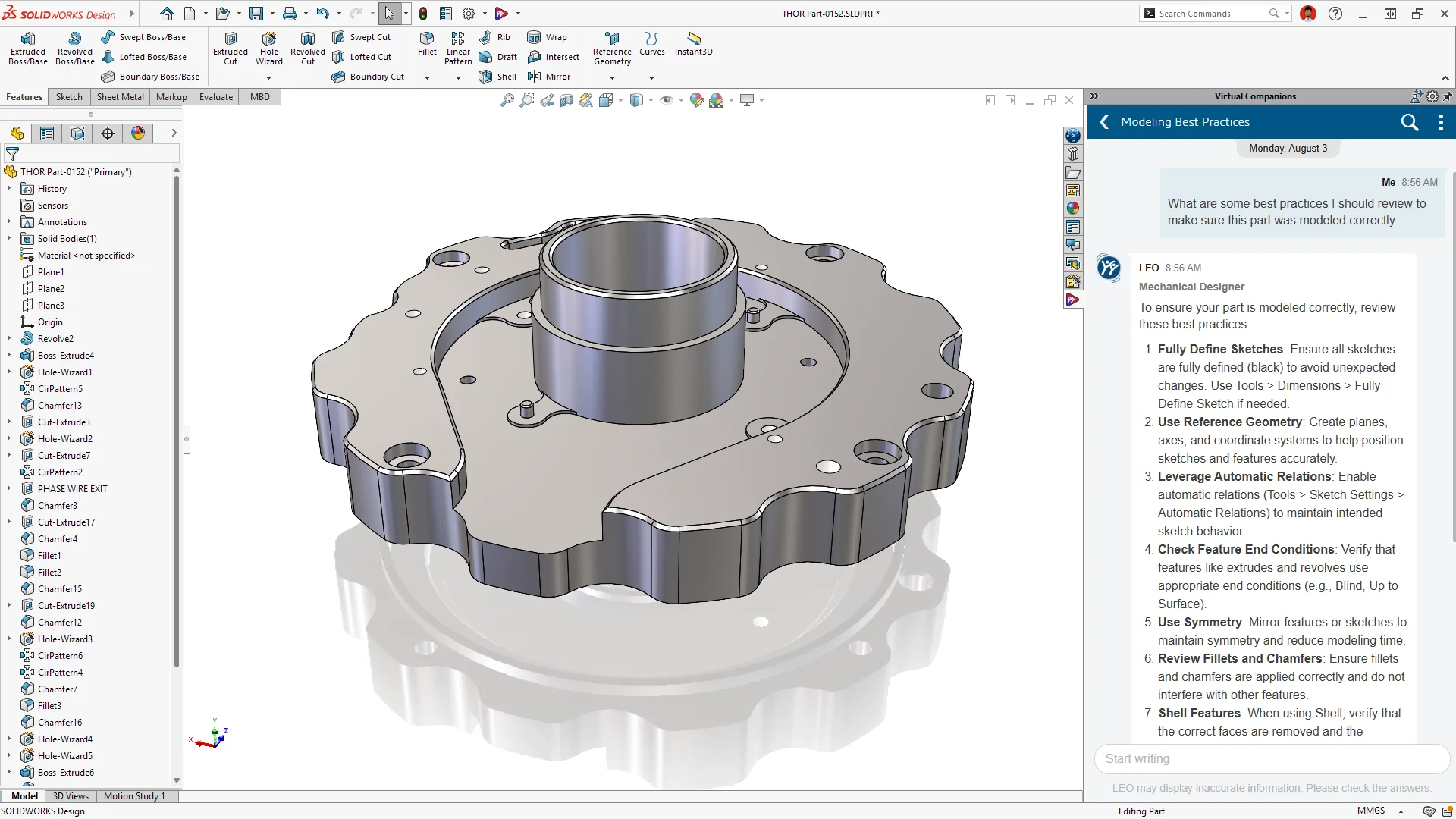The image size is (1456, 819).
Task: Open chat options three-dot menu
Action: tap(1441, 122)
